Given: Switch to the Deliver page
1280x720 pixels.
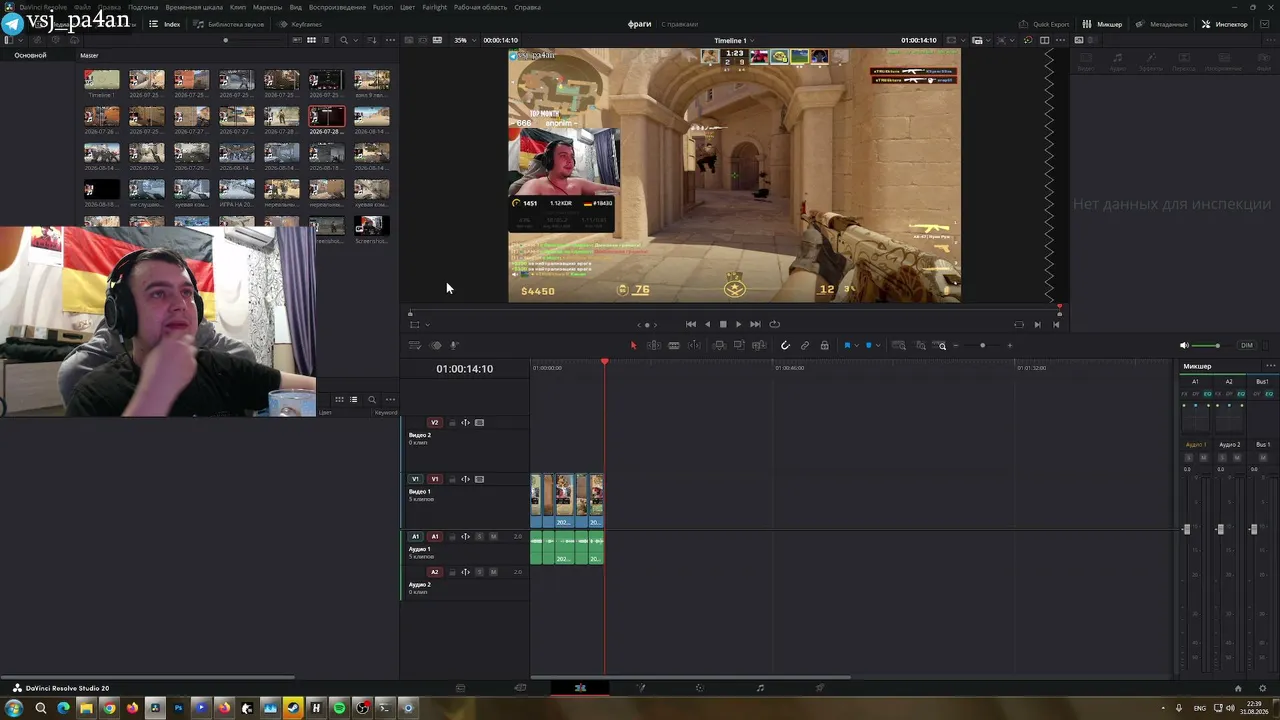Looking at the screenshot, I should tap(820, 688).
